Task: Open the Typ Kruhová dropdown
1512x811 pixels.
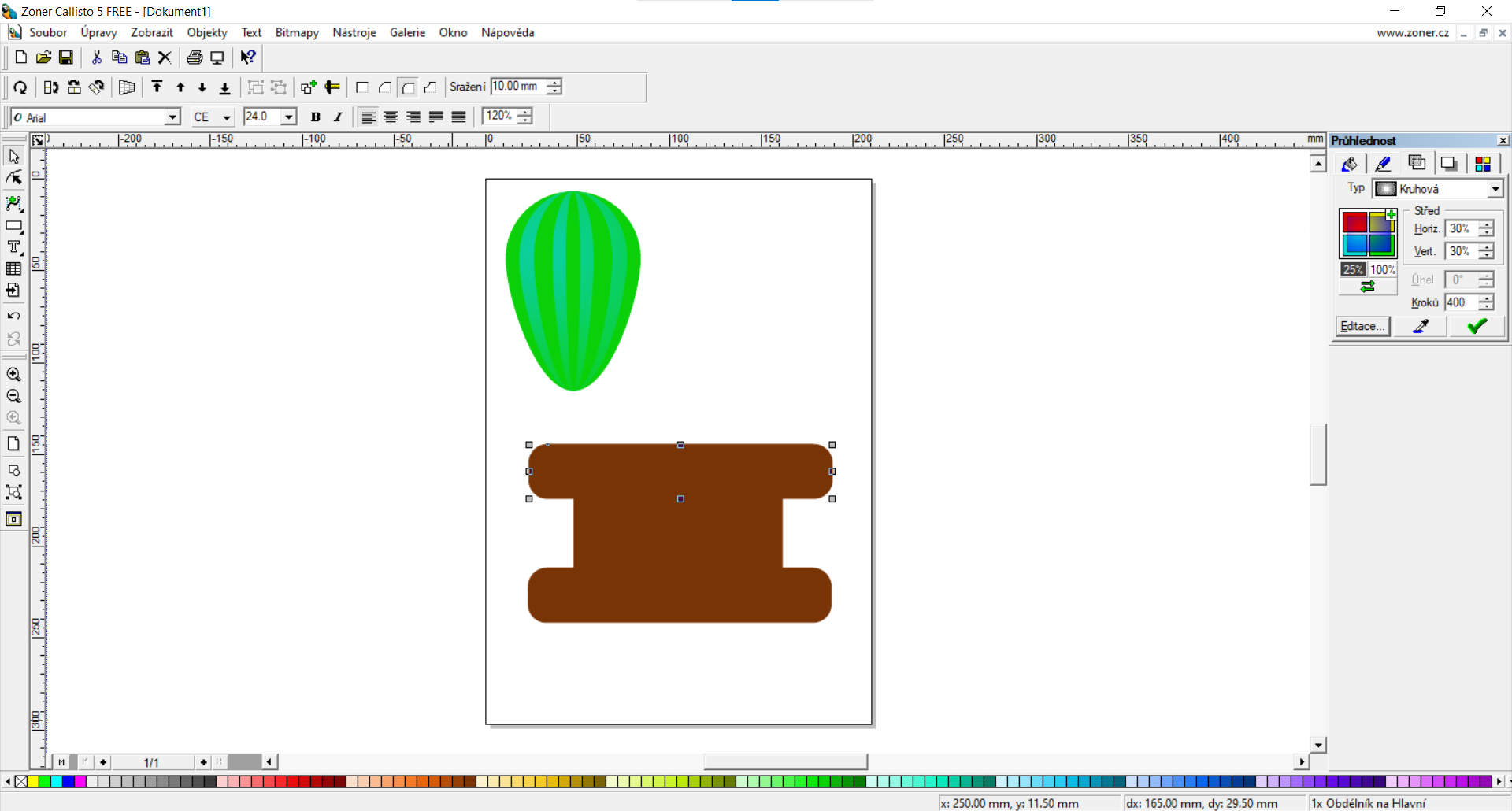Action: (1495, 189)
